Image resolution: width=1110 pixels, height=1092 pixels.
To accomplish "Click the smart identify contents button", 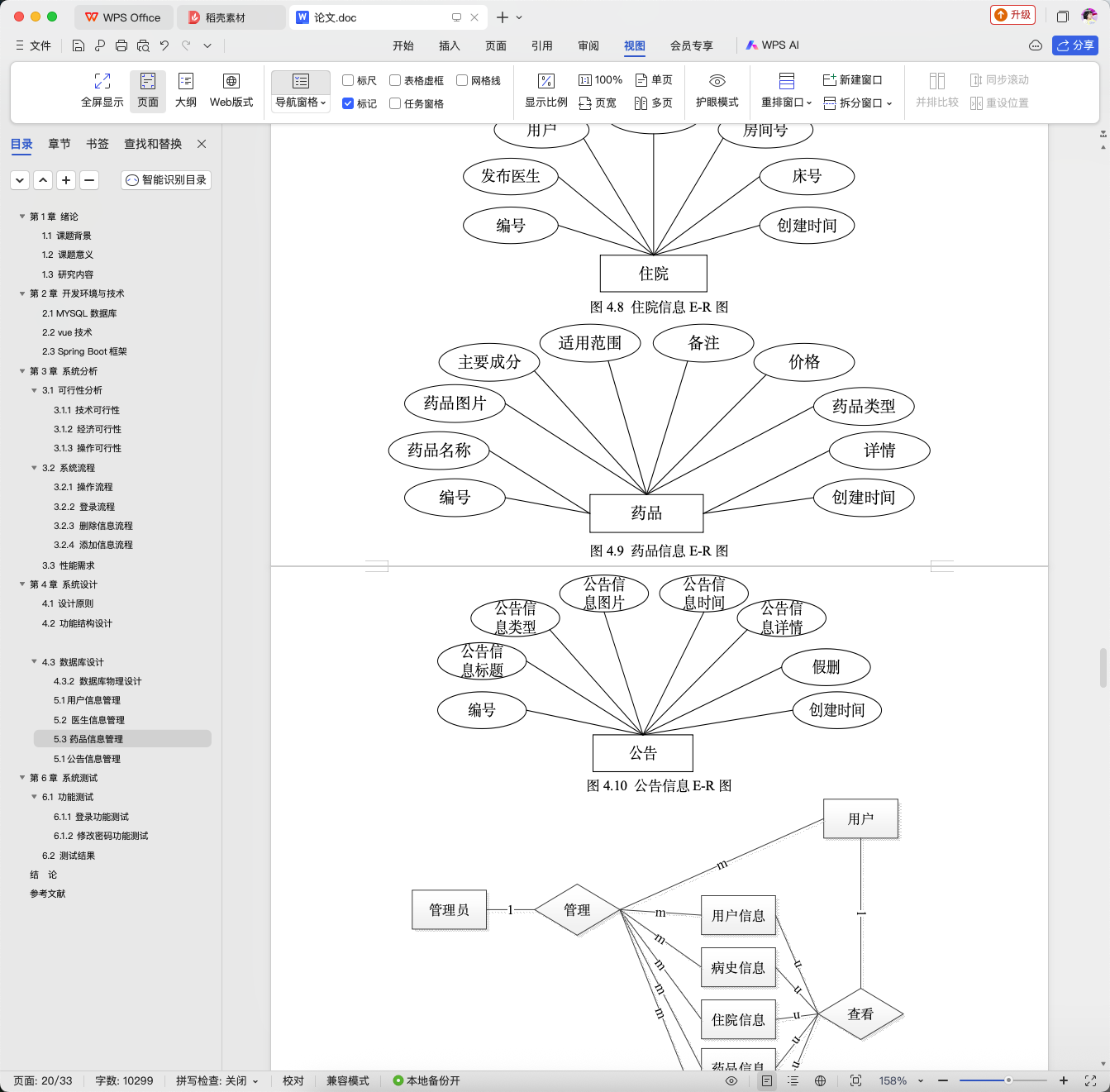I will point(166,179).
